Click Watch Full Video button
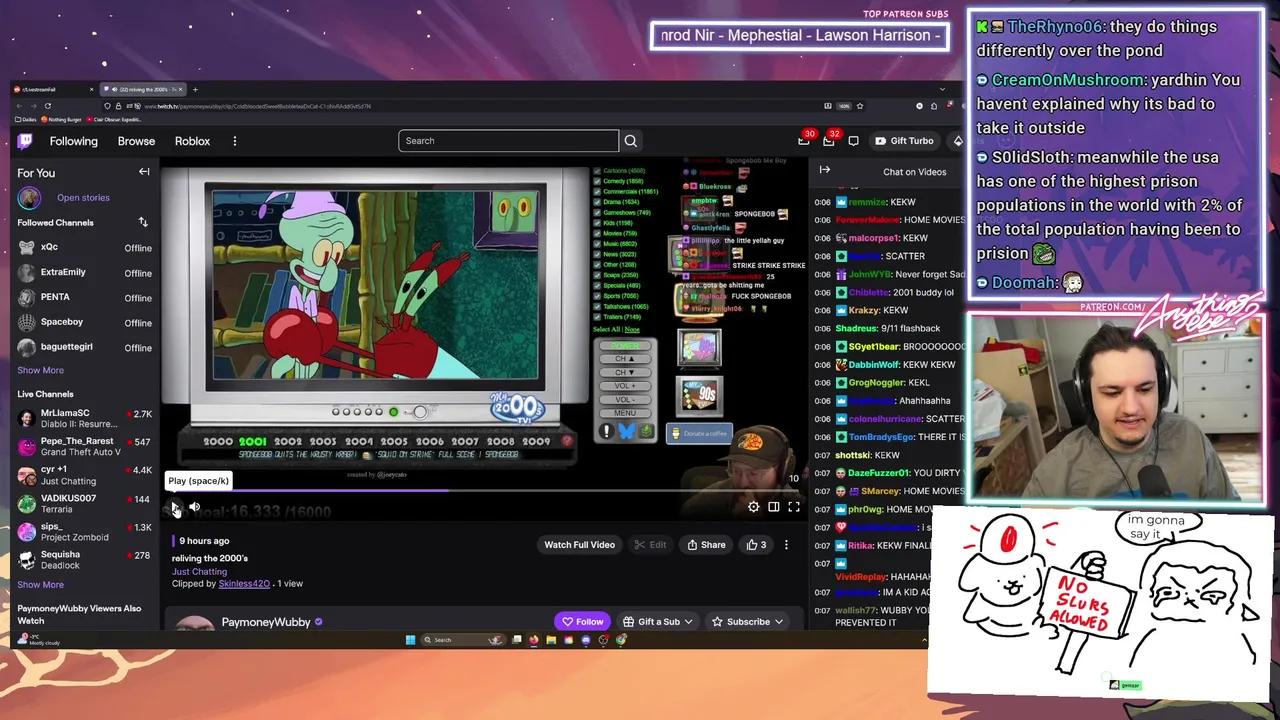Image resolution: width=1280 pixels, height=720 pixels. (x=579, y=545)
